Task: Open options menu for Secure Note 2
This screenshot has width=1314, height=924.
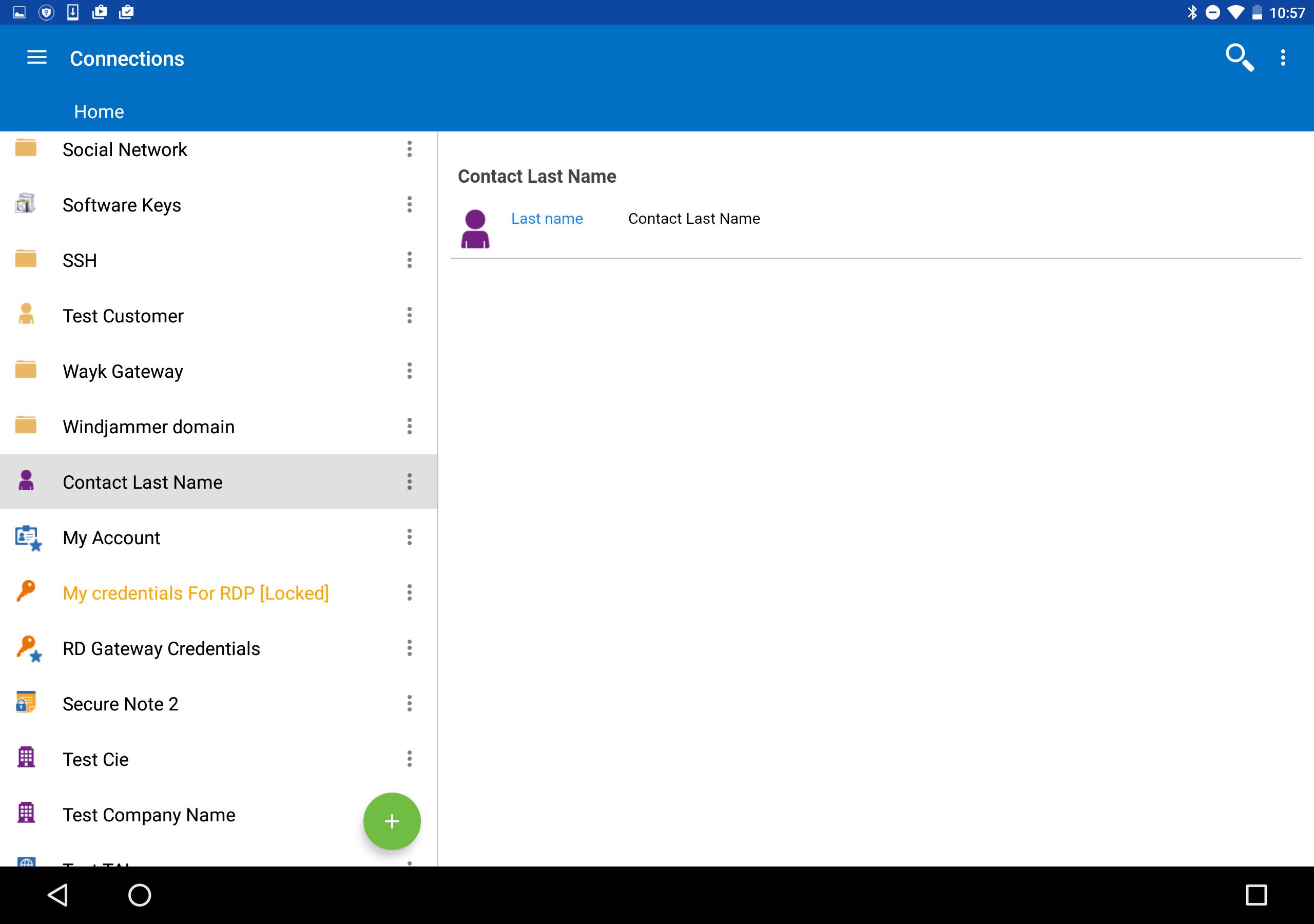Action: (409, 704)
